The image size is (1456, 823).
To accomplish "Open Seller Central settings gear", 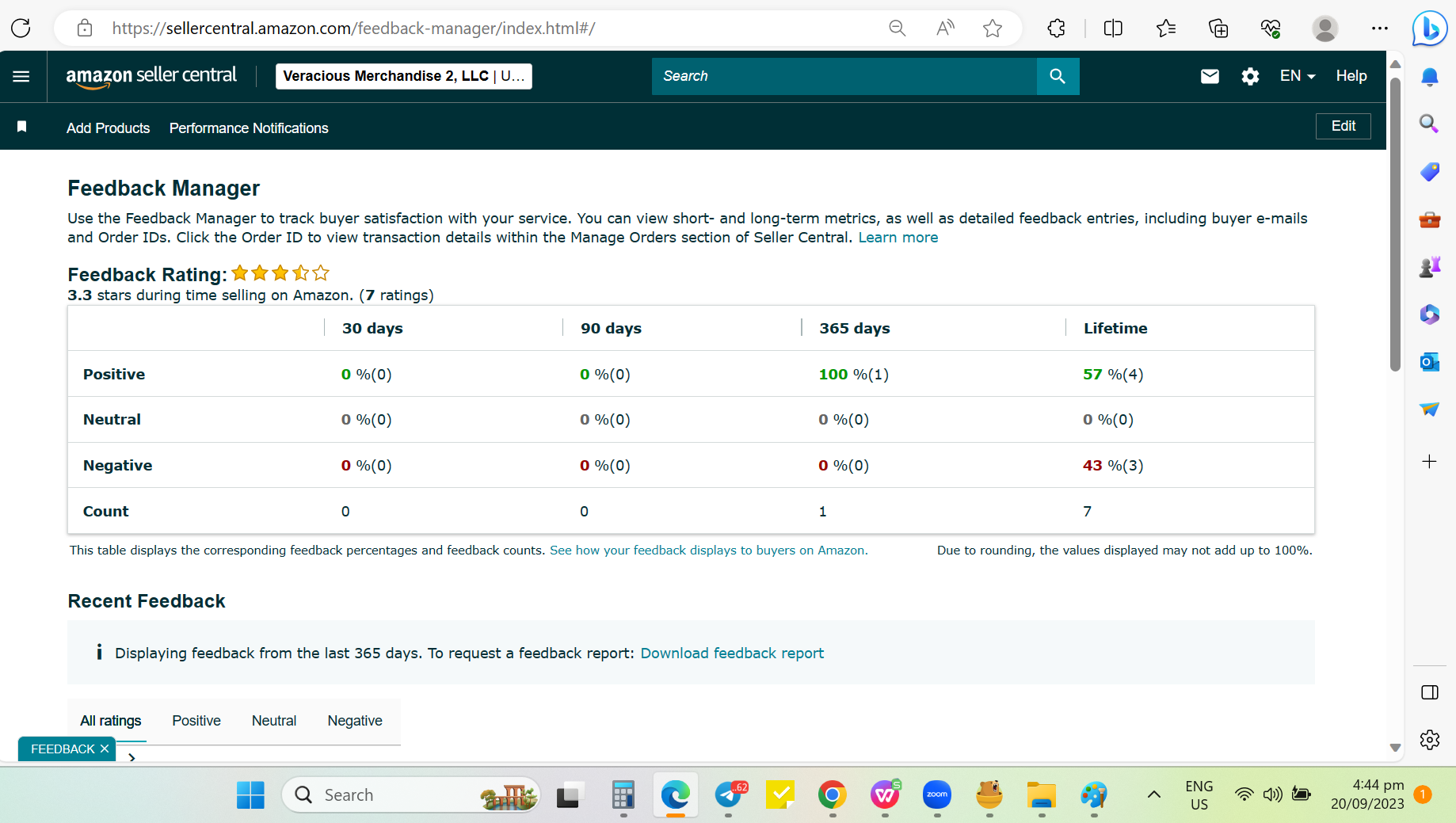I will 1250,76.
